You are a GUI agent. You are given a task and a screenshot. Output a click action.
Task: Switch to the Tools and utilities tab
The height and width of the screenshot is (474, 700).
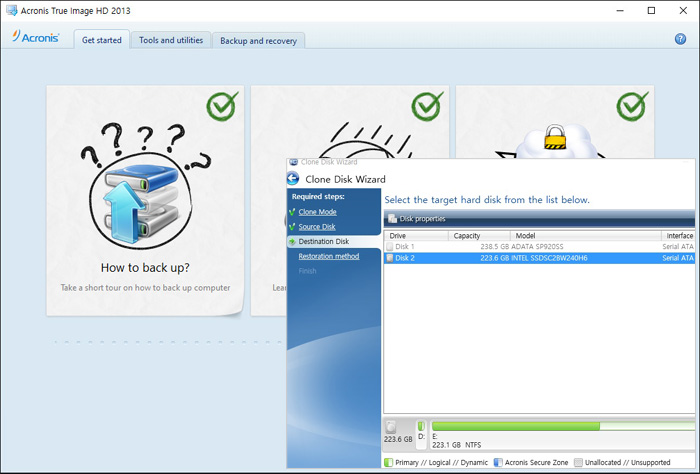[x=170, y=40]
